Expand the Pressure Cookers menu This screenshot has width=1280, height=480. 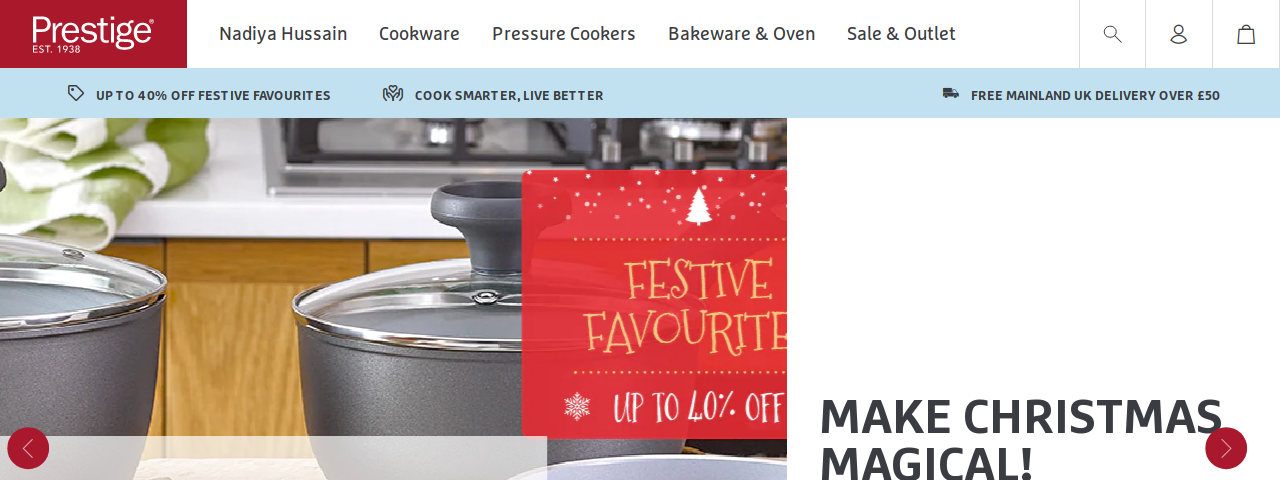pyautogui.click(x=564, y=34)
